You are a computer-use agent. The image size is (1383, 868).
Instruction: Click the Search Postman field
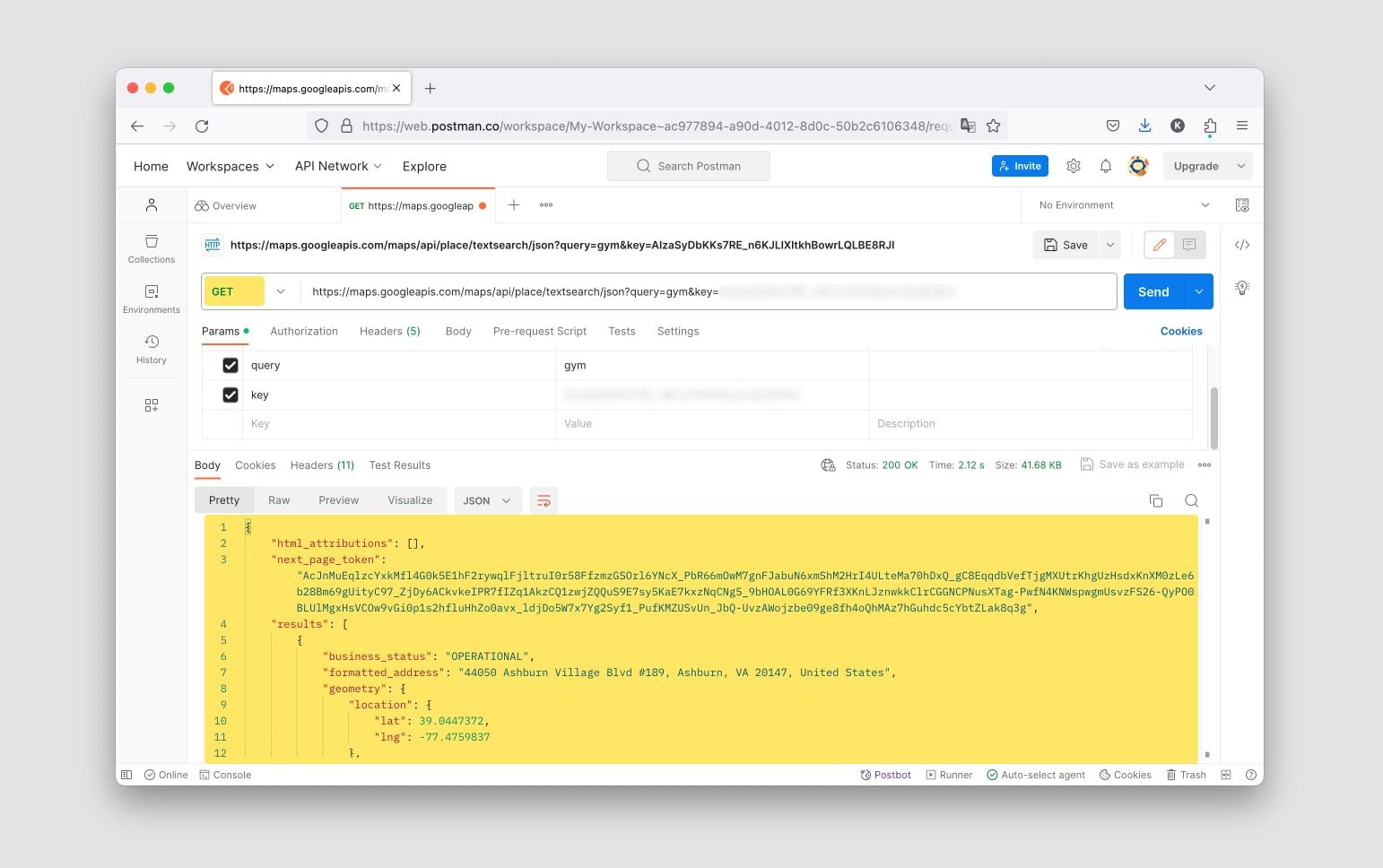point(689,166)
